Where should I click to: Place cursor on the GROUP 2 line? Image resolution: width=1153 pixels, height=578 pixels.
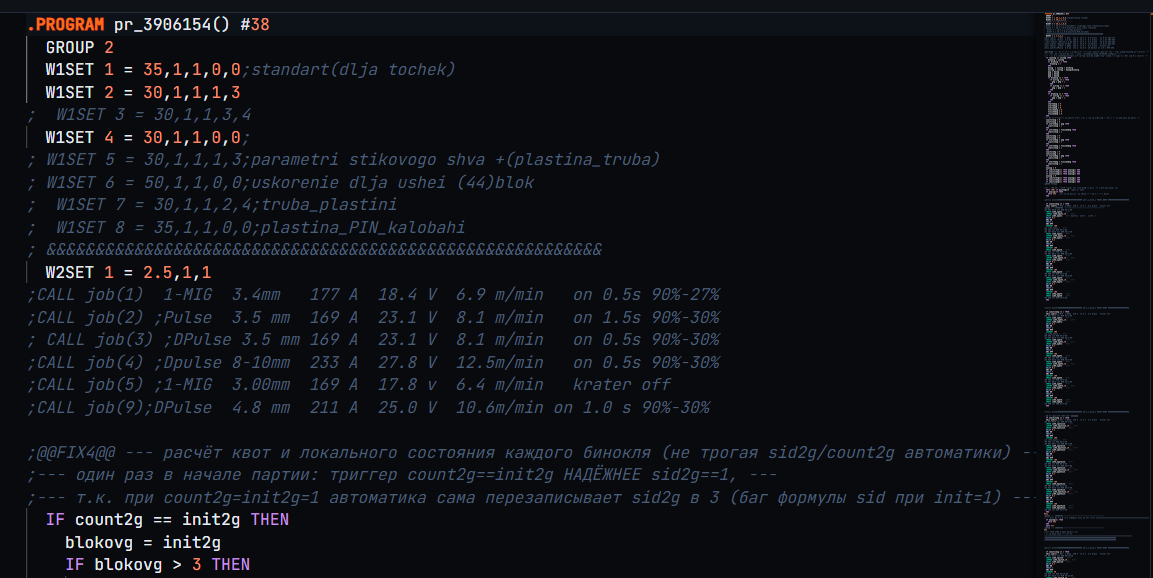pos(79,47)
